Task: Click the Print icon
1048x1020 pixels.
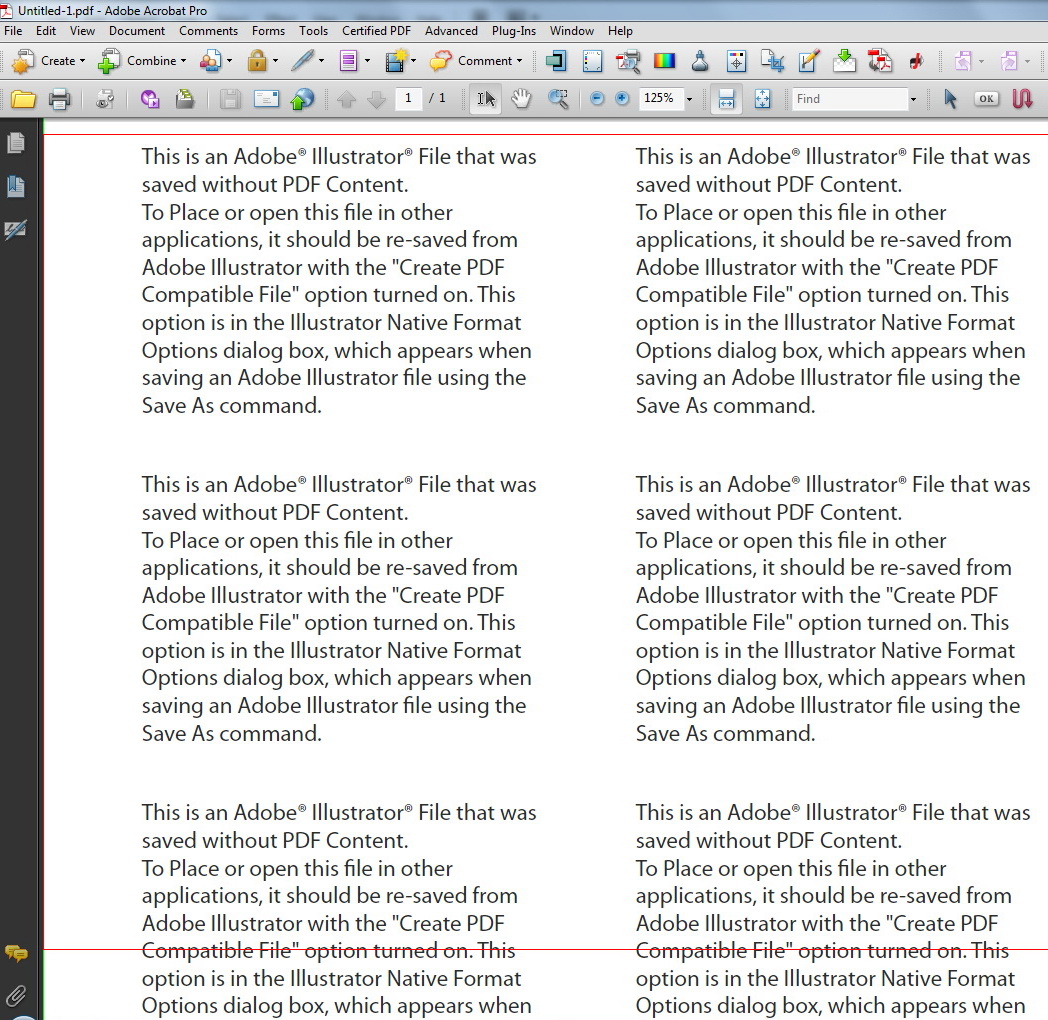Action: [59, 100]
